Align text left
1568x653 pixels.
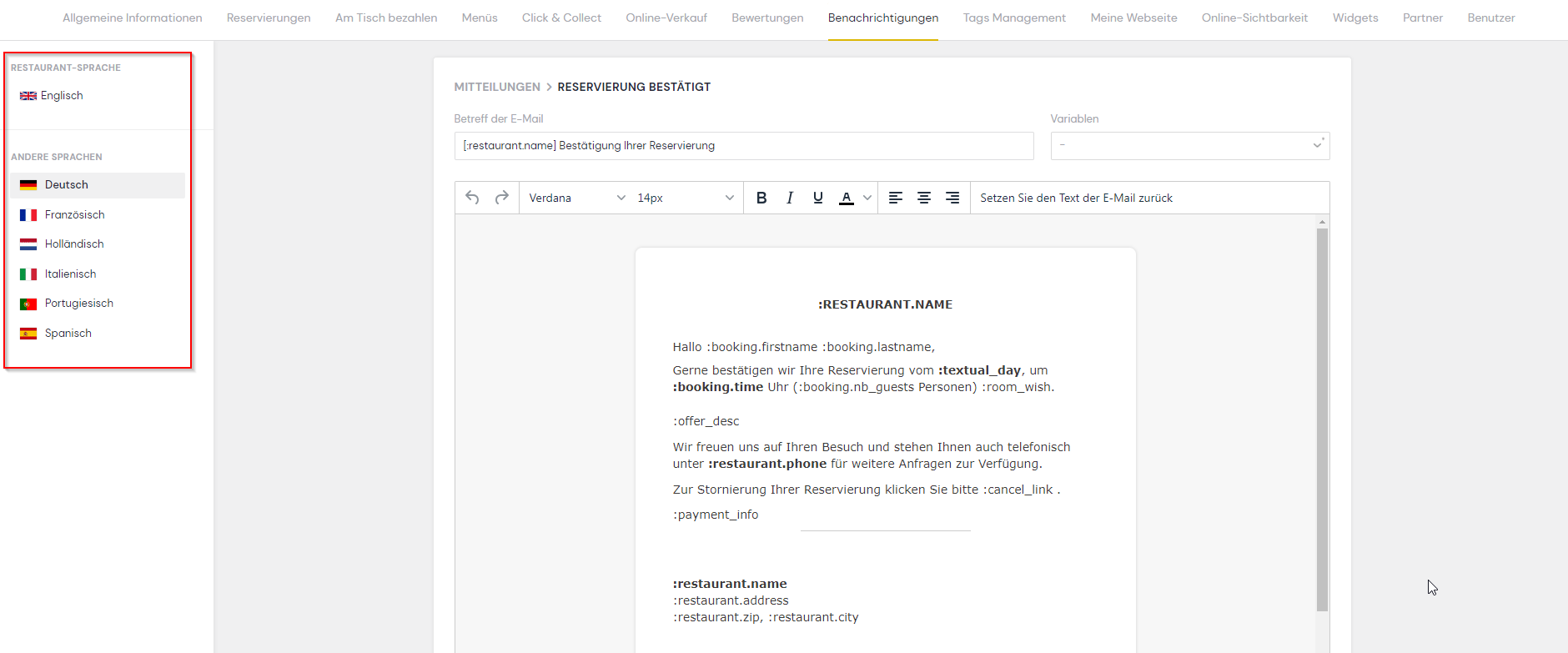896,198
